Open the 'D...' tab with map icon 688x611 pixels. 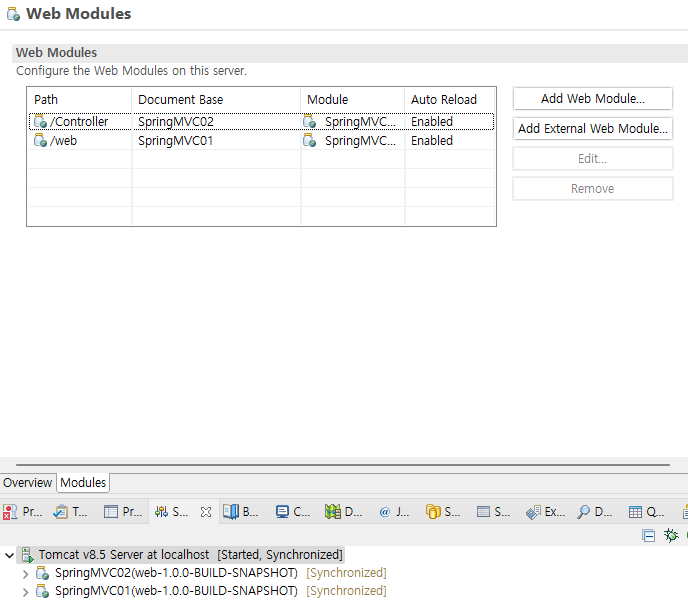tap(344, 511)
